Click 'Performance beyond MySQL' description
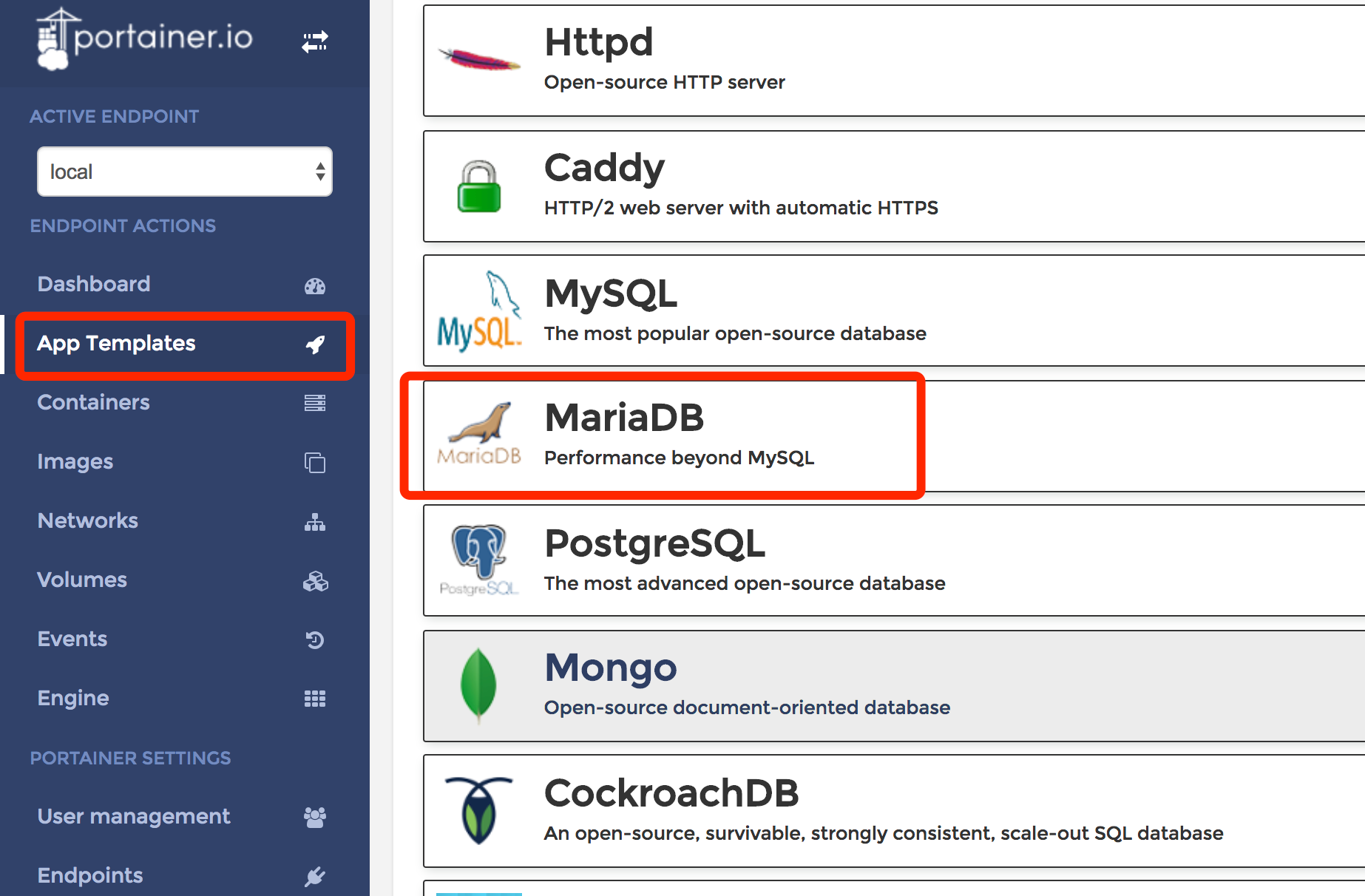Image resolution: width=1365 pixels, height=896 pixels. tap(679, 458)
